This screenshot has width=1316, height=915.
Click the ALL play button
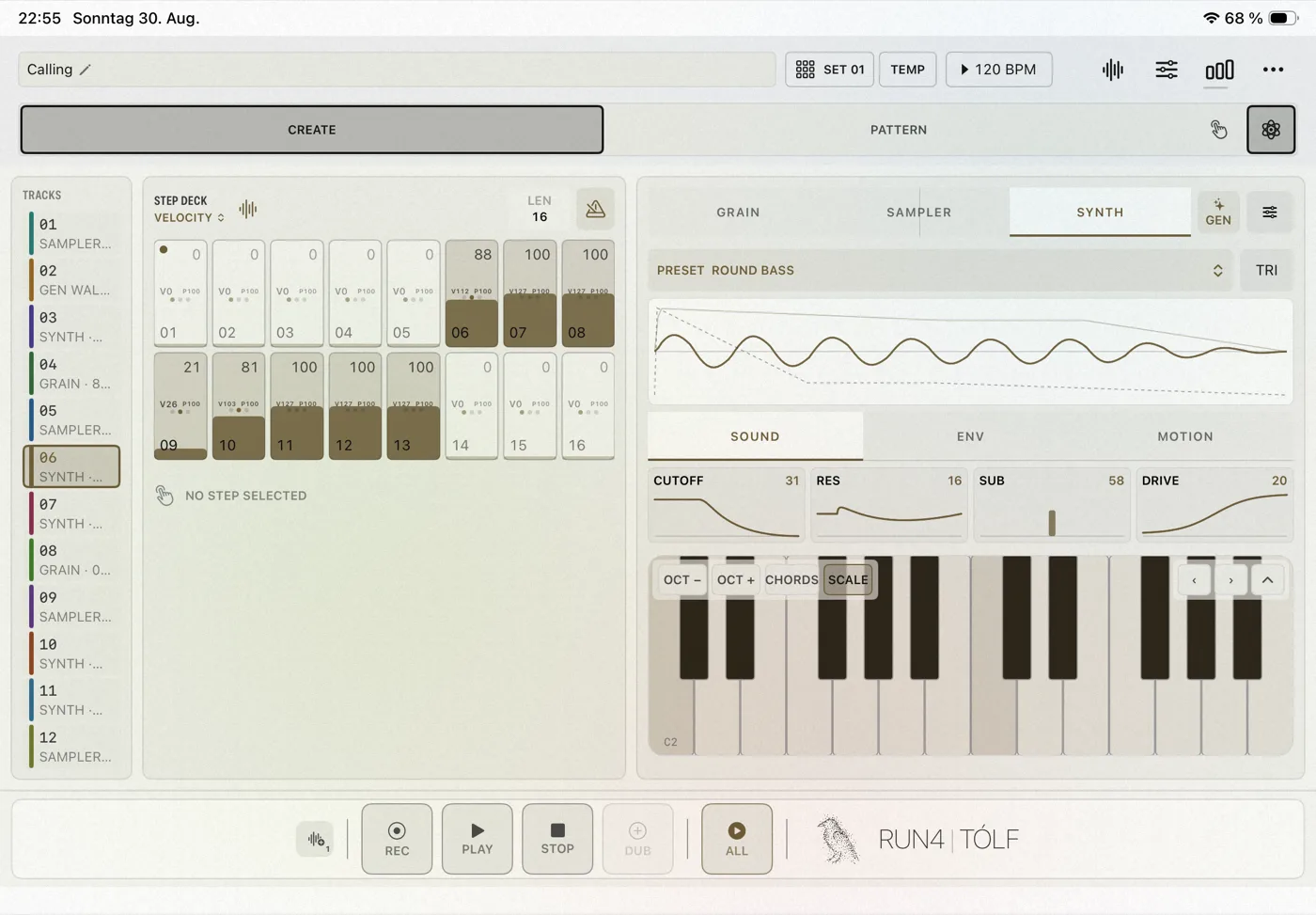point(737,839)
